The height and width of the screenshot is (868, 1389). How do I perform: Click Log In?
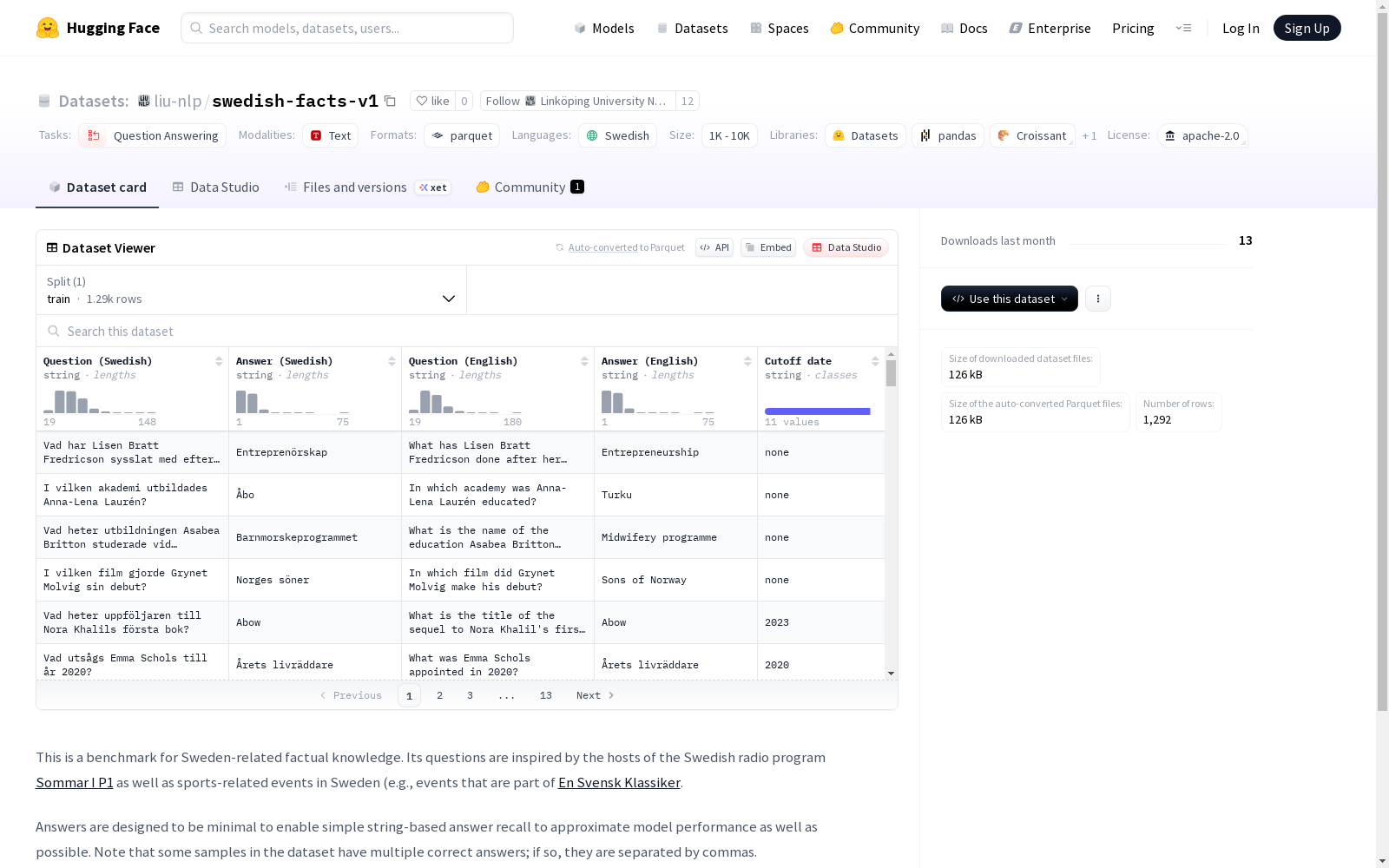(1241, 28)
